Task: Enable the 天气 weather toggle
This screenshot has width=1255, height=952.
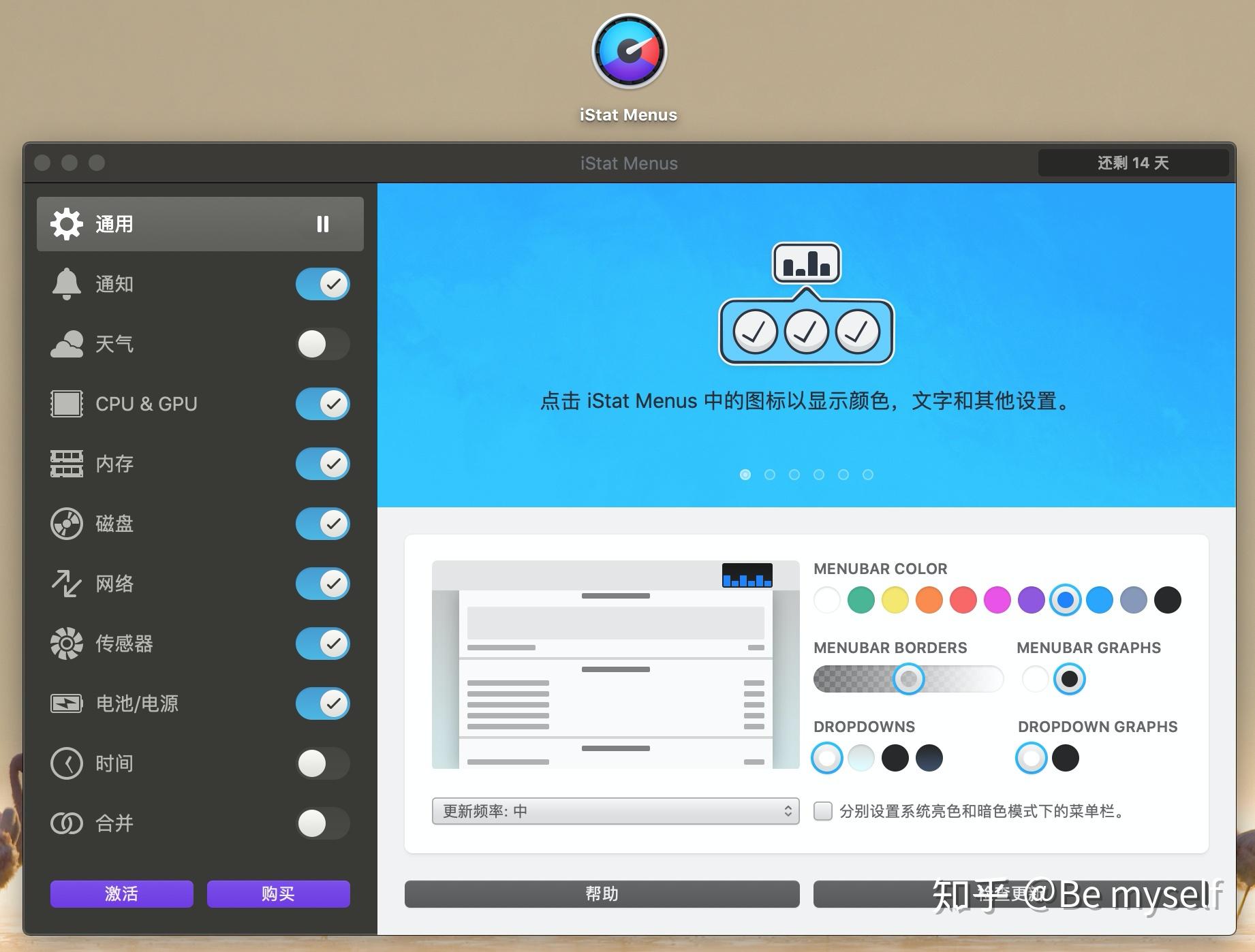Action: (323, 344)
